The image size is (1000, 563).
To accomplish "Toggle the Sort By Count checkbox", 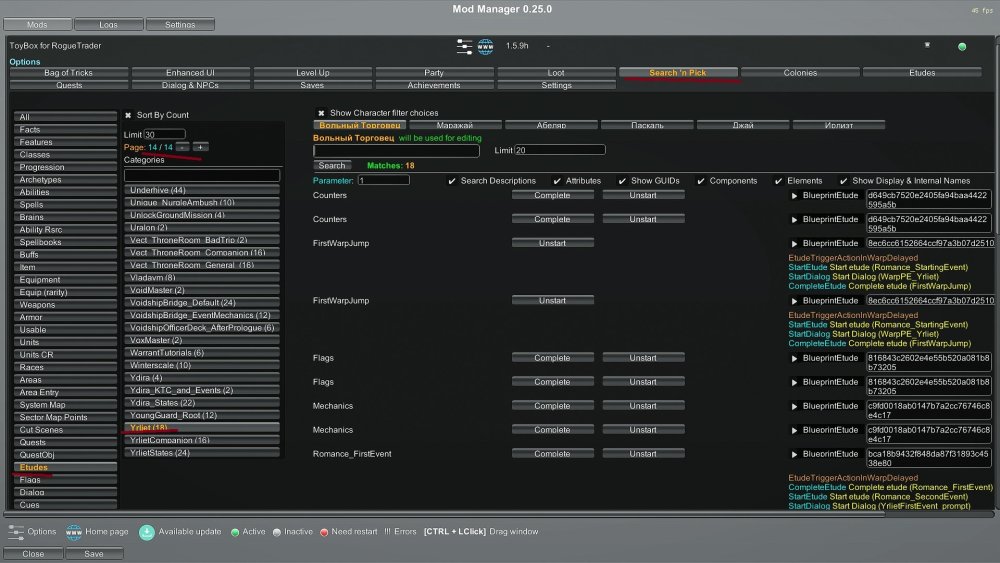I will [x=128, y=115].
